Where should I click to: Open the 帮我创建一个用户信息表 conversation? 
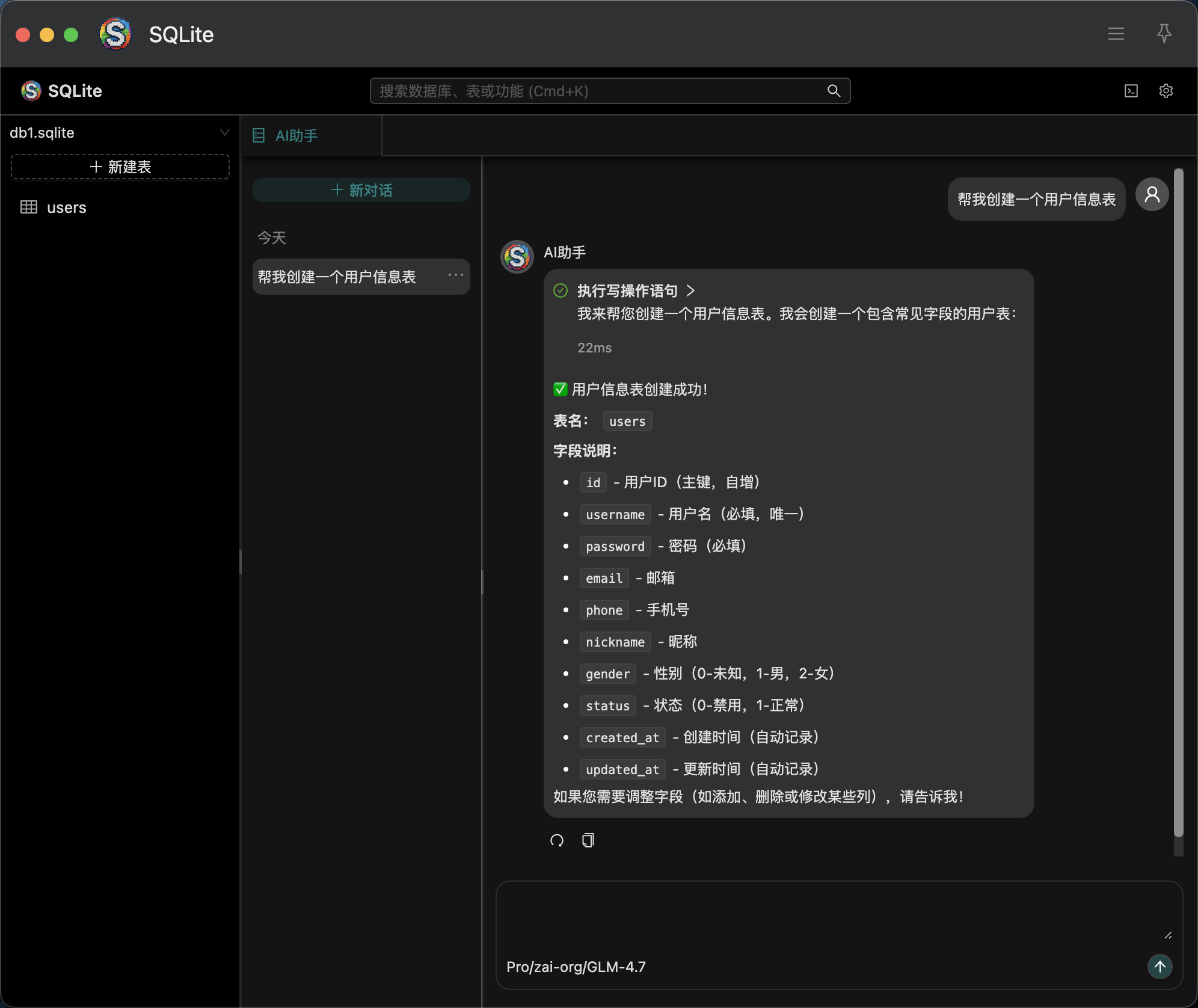pyautogui.click(x=337, y=277)
